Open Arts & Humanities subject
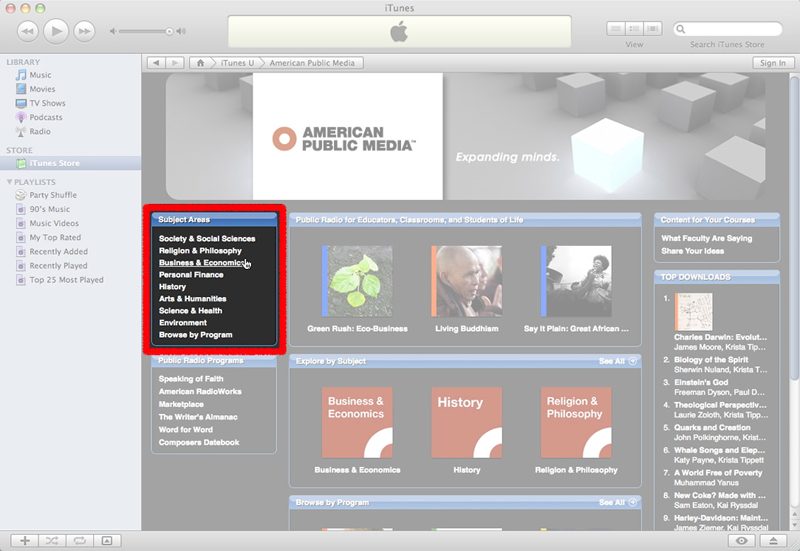The width and height of the screenshot is (800, 551). pos(192,299)
